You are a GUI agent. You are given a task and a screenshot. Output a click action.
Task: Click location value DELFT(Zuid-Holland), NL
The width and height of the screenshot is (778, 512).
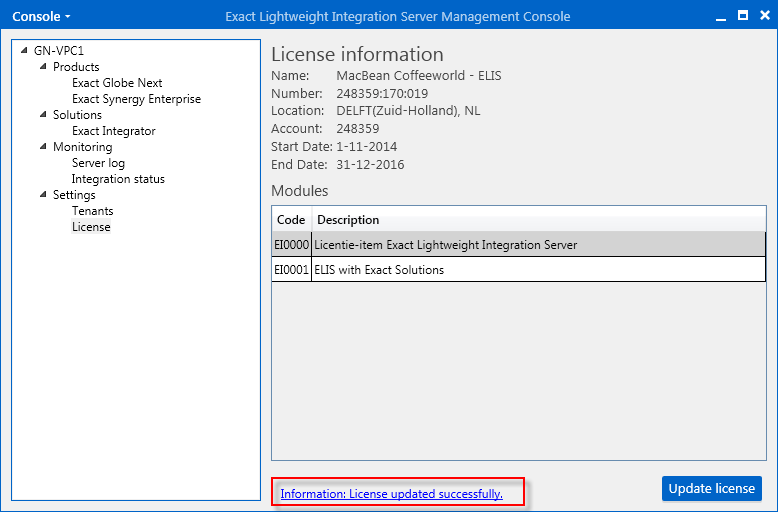[x=408, y=111]
